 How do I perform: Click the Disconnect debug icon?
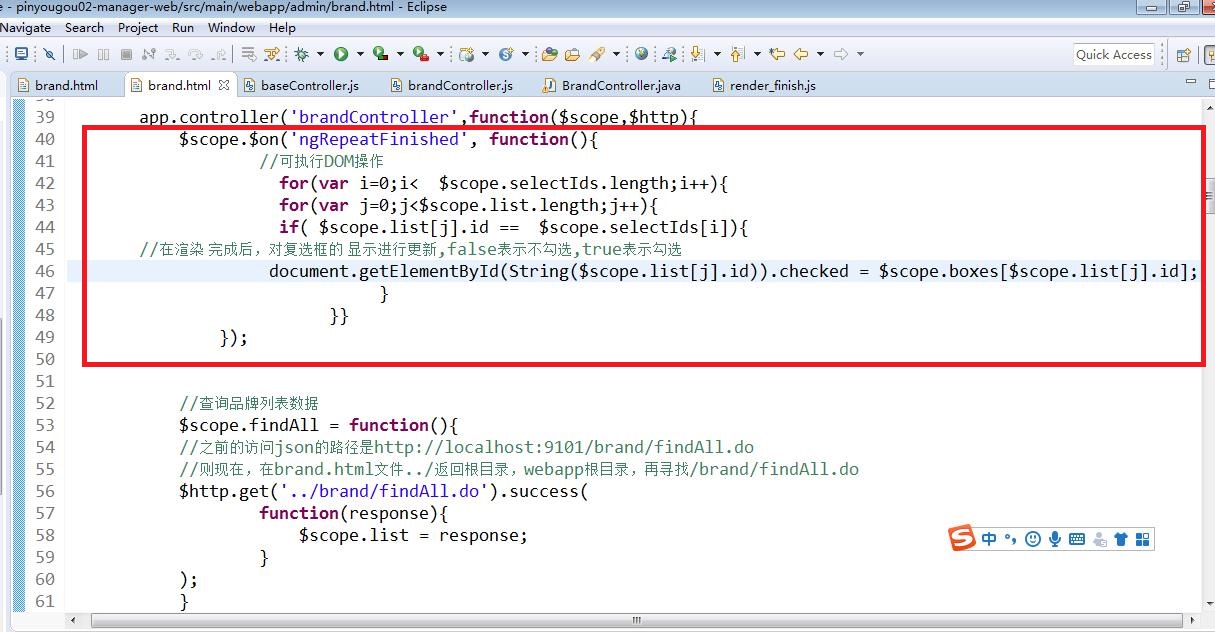coord(148,54)
